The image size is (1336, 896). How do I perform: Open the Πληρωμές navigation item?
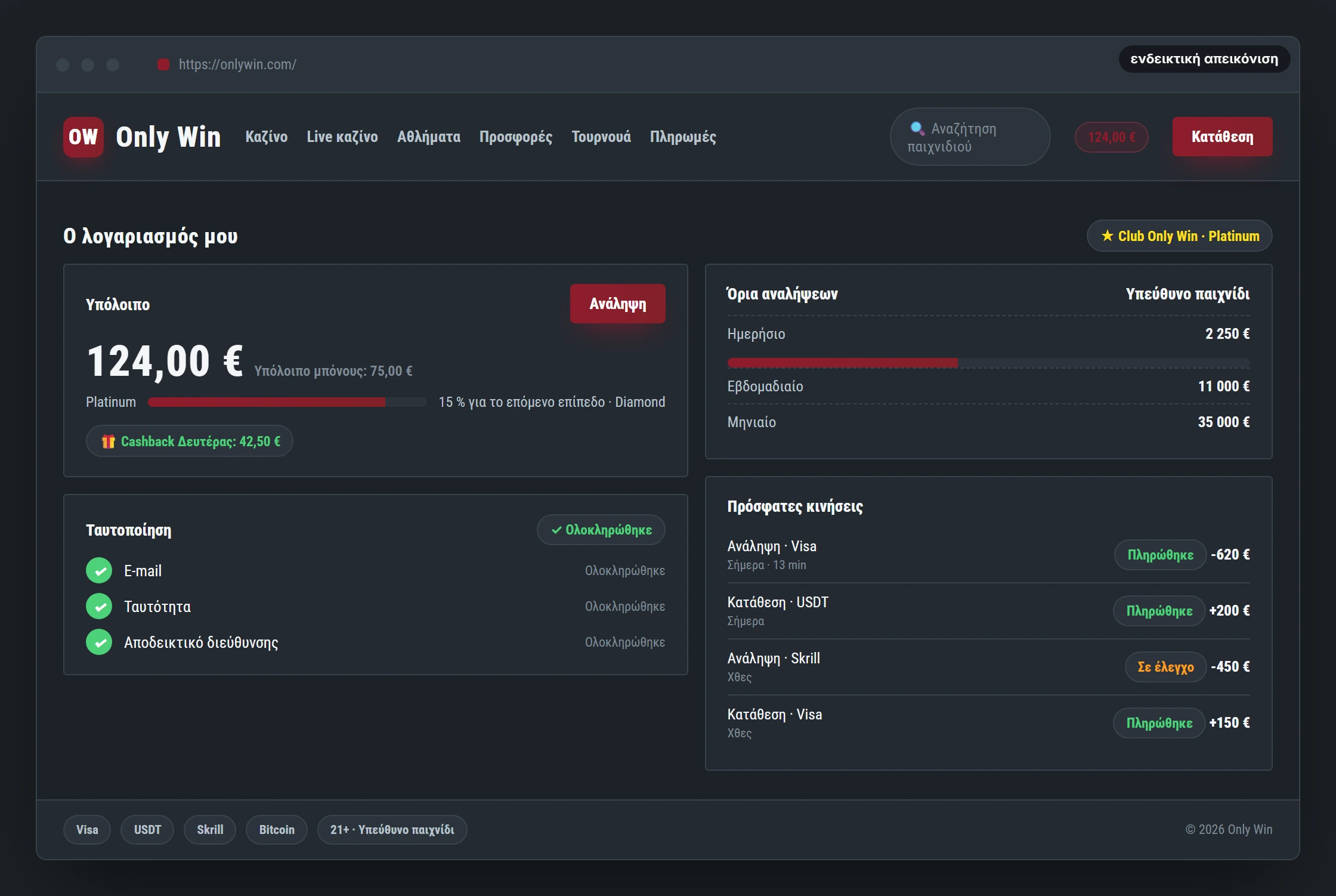coord(683,137)
